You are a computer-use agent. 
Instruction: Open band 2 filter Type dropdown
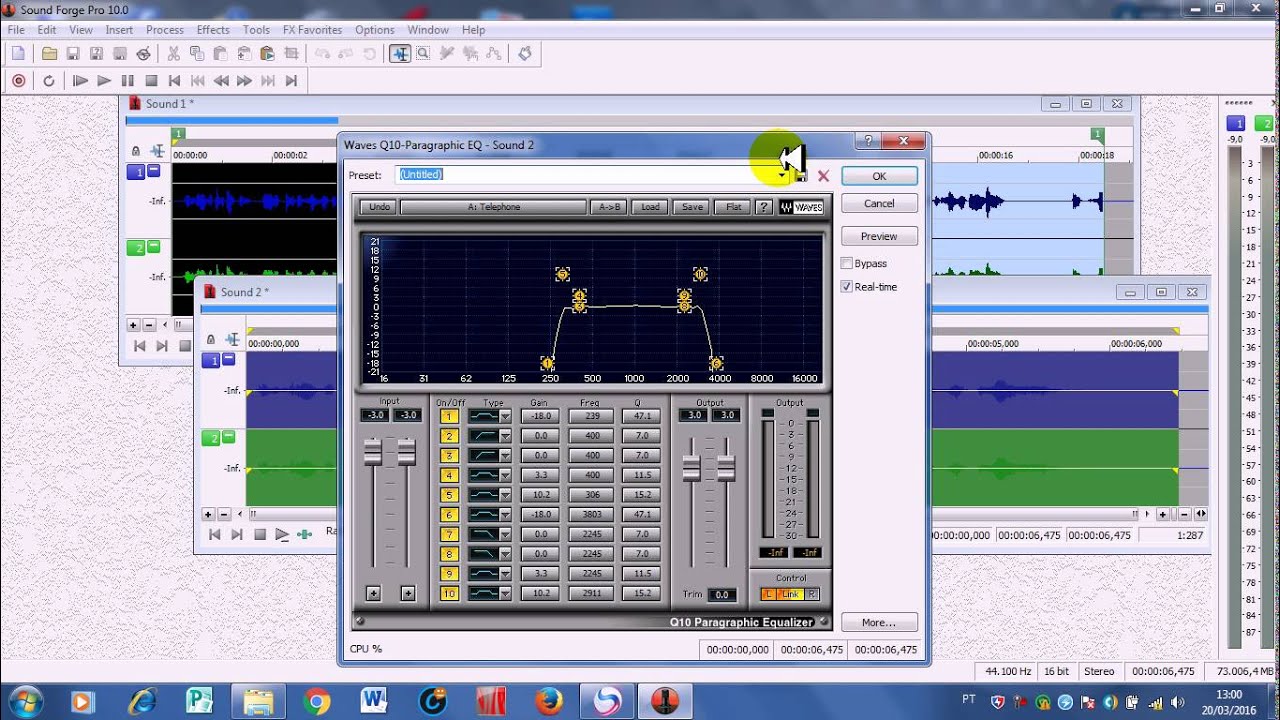[x=505, y=436]
